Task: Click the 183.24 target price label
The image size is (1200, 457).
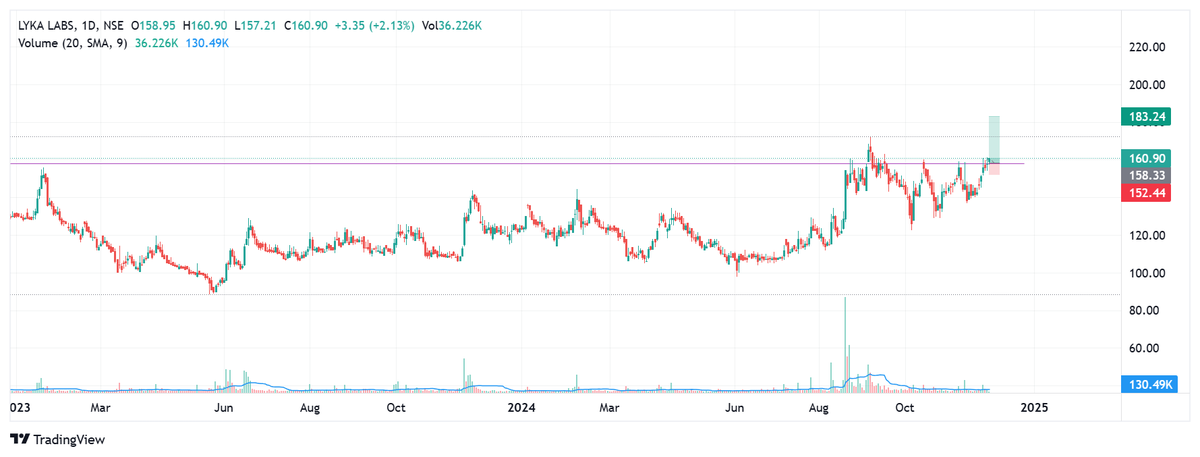Action: [x=1144, y=117]
